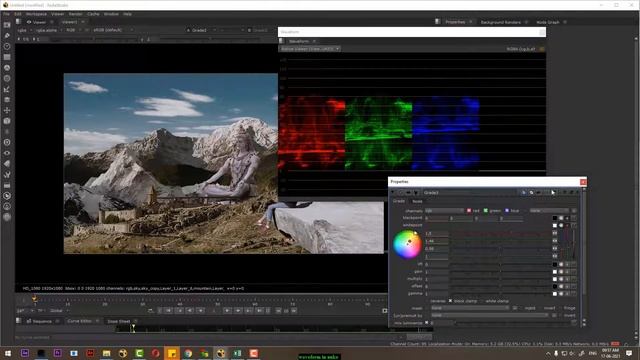Open the rgba.alpha channel dropdown in viewer
Viewport: 640px width, 360px height.
click(49, 30)
